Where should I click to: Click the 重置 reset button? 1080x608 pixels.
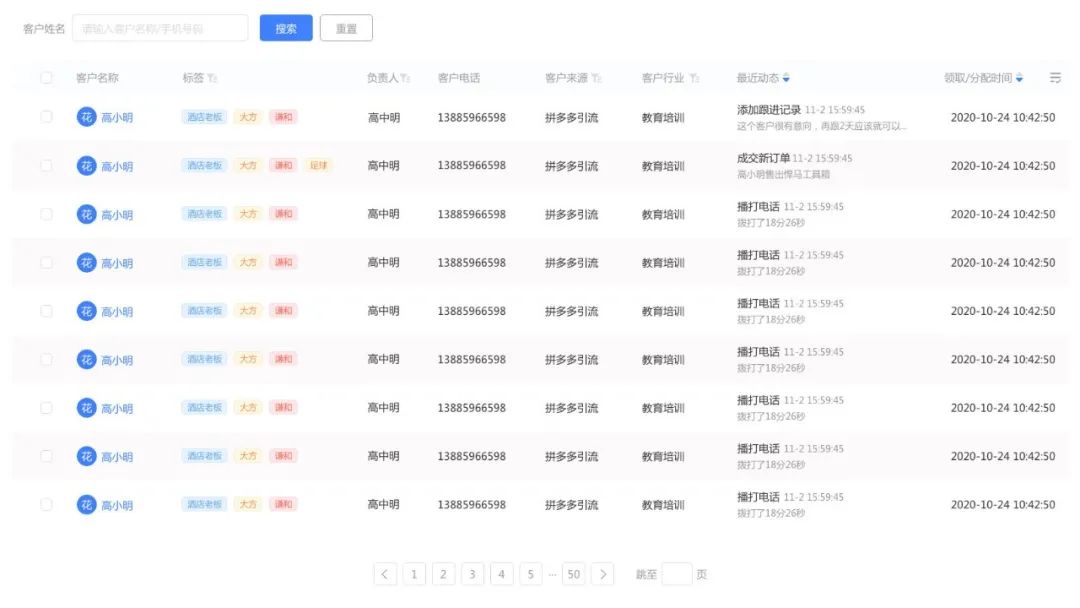346,27
